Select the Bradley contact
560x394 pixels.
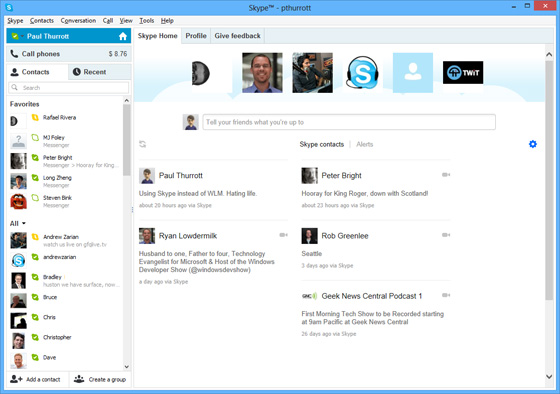(66, 280)
